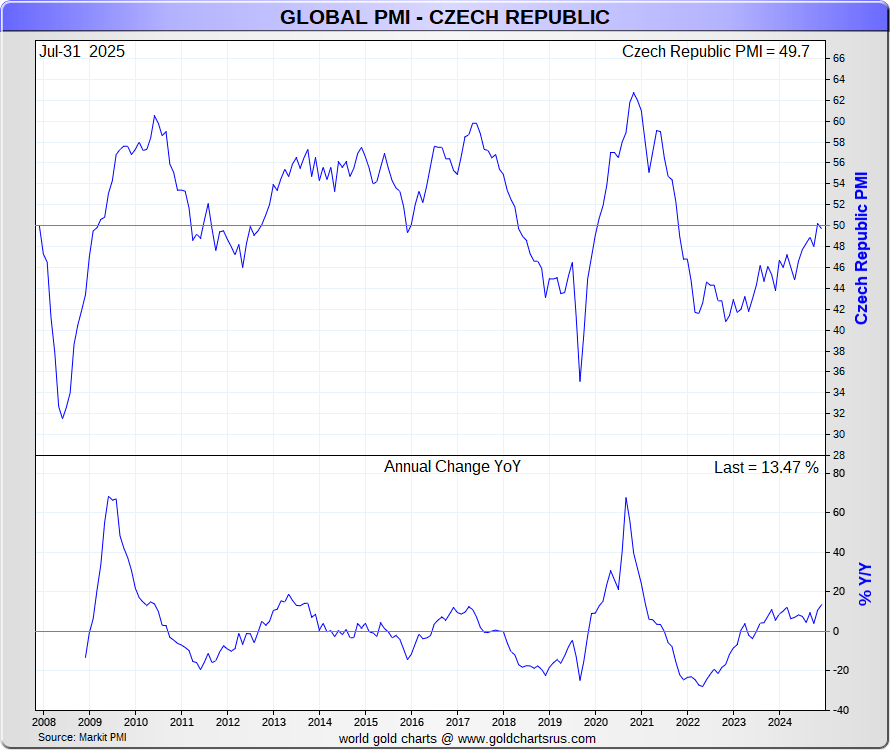Click the 2012 year label on the time axis
The height and width of the screenshot is (750, 890).
[228, 722]
